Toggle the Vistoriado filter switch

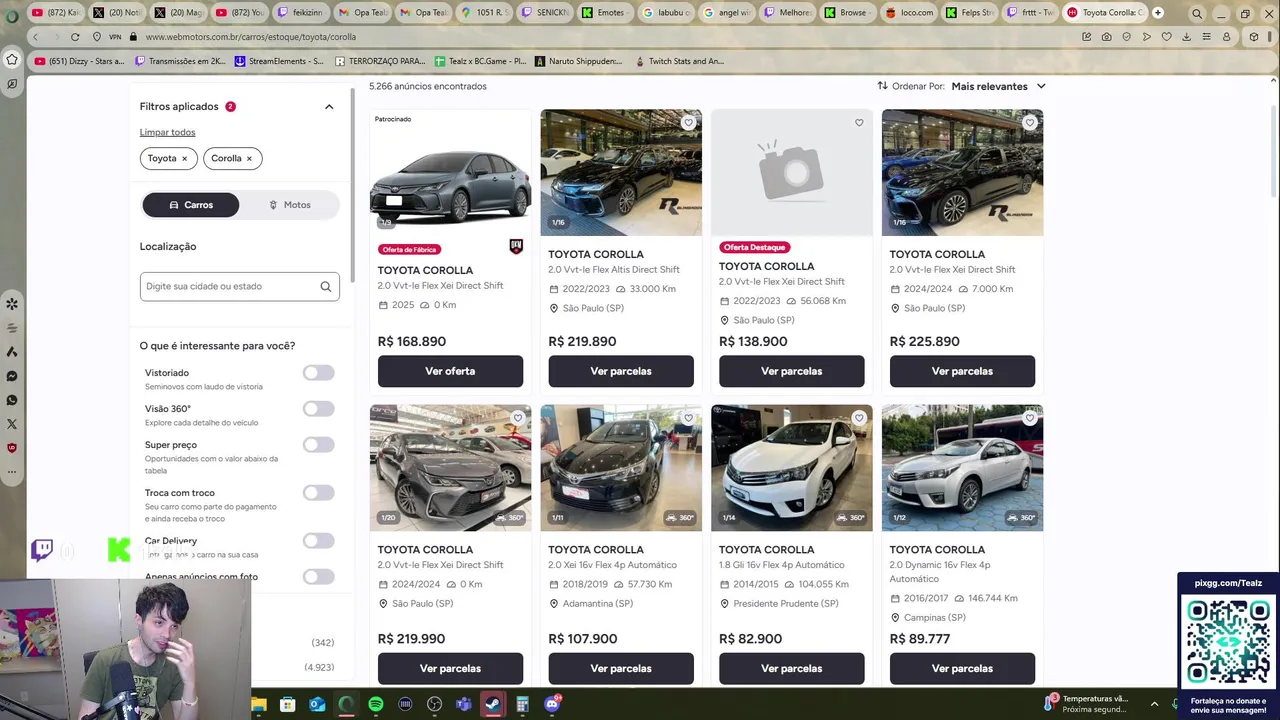point(318,373)
